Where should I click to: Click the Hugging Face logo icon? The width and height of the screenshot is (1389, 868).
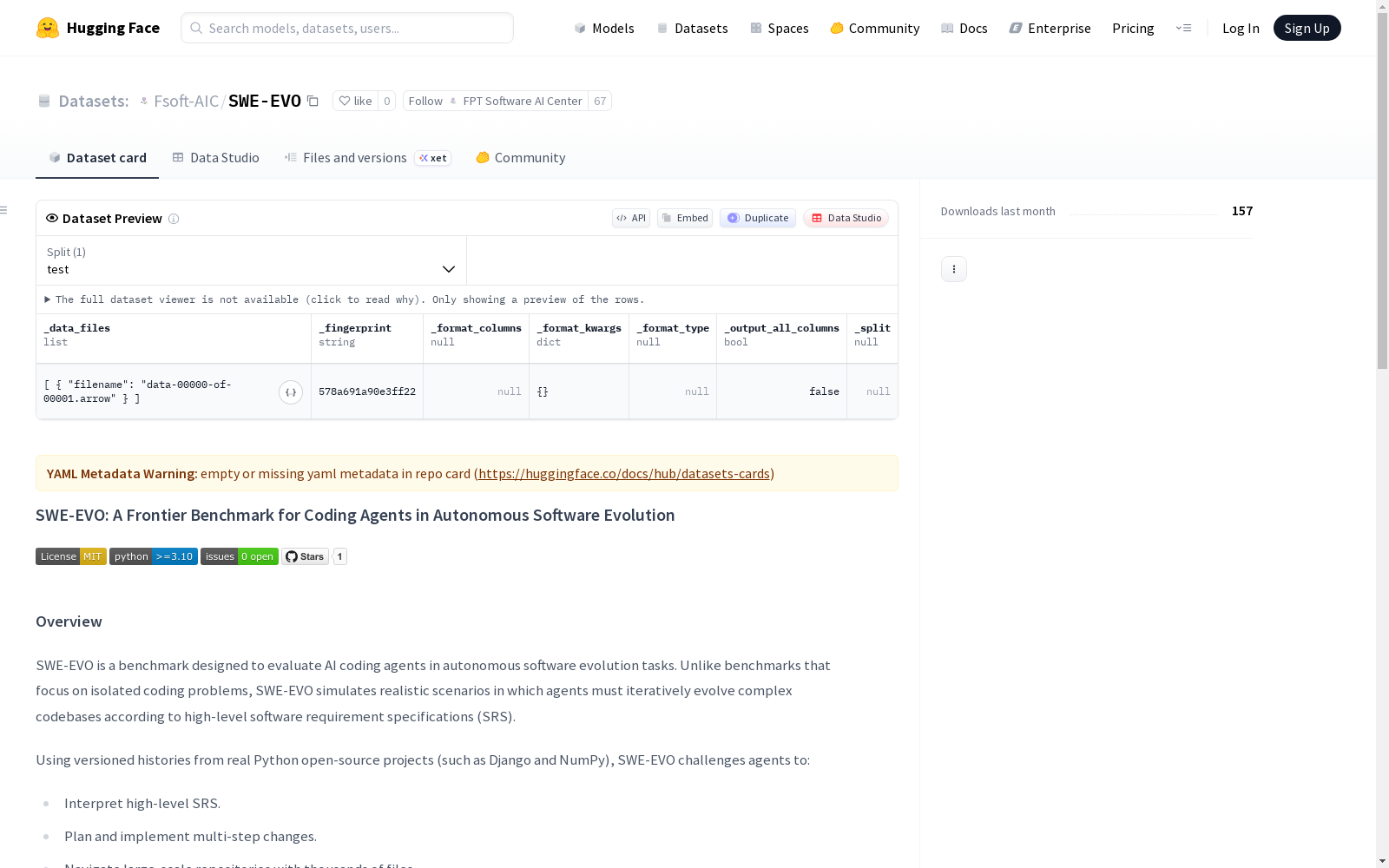[x=48, y=28]
